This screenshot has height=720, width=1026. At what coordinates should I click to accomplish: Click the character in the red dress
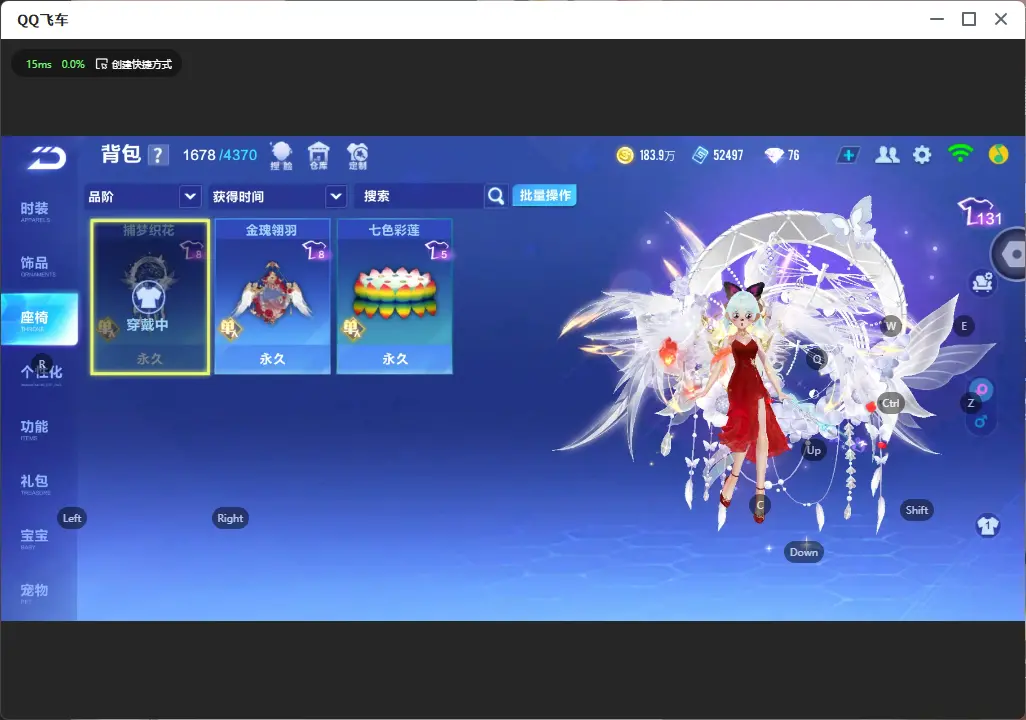pyautogui.click(x=749, y=403)
